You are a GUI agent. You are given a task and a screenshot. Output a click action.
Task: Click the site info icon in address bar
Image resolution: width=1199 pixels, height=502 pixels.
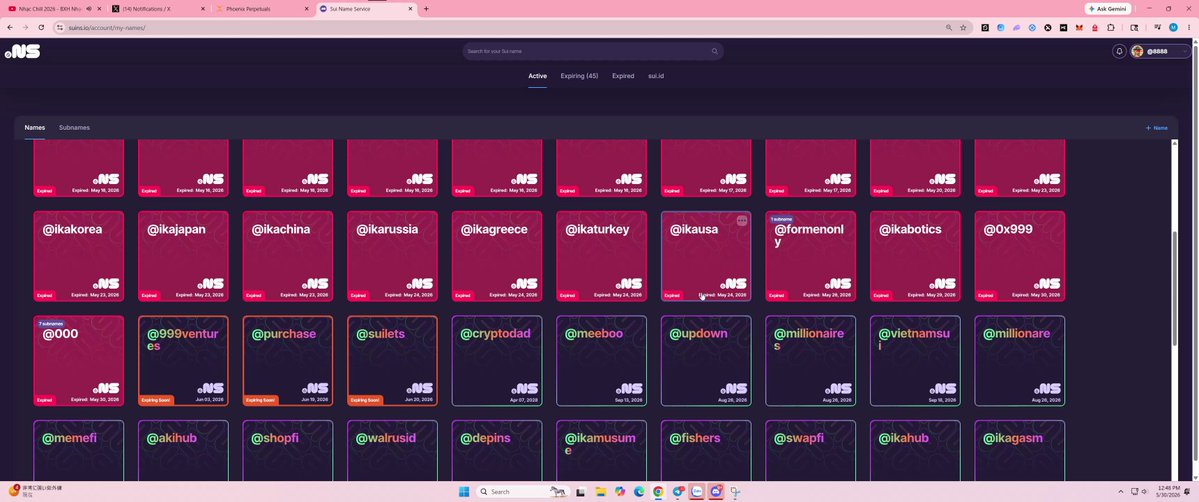tap(60, 28)
